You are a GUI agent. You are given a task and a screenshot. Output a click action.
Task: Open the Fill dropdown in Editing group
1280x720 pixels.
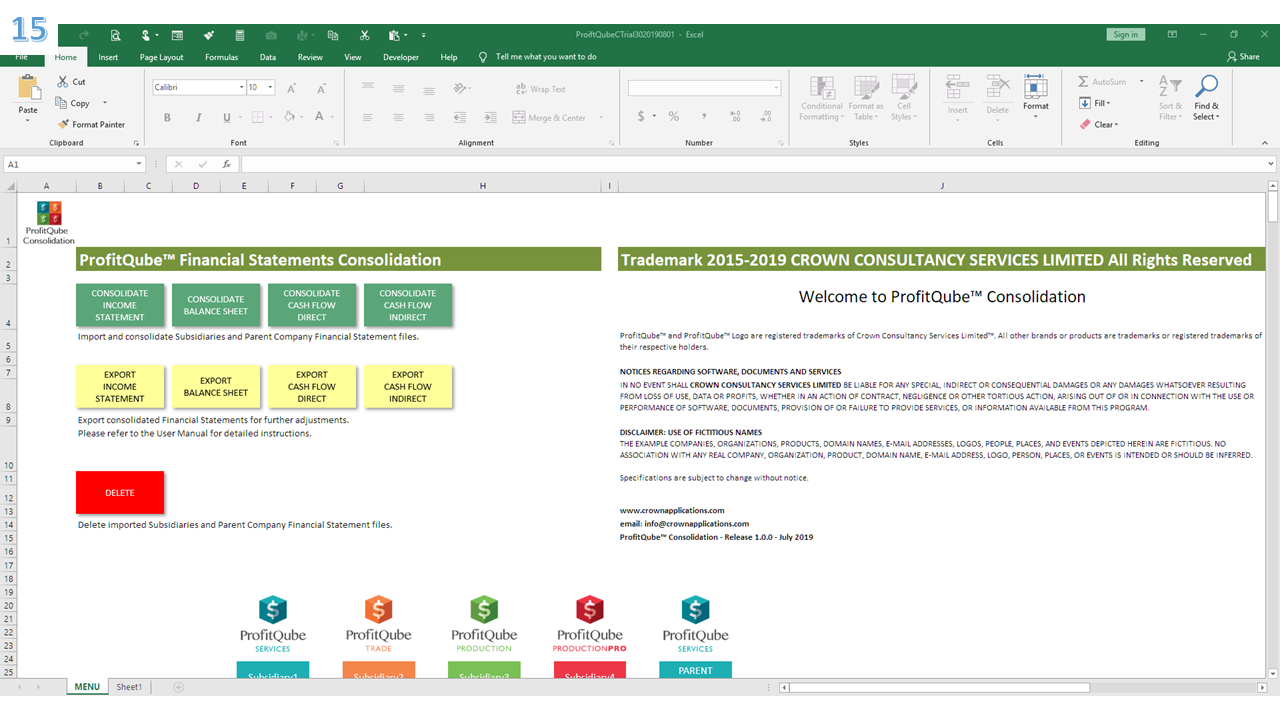pos(1095,103)
